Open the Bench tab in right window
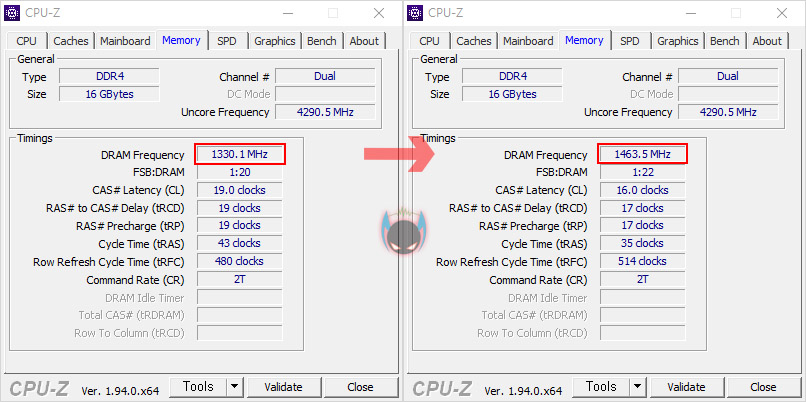 (725, 41)
